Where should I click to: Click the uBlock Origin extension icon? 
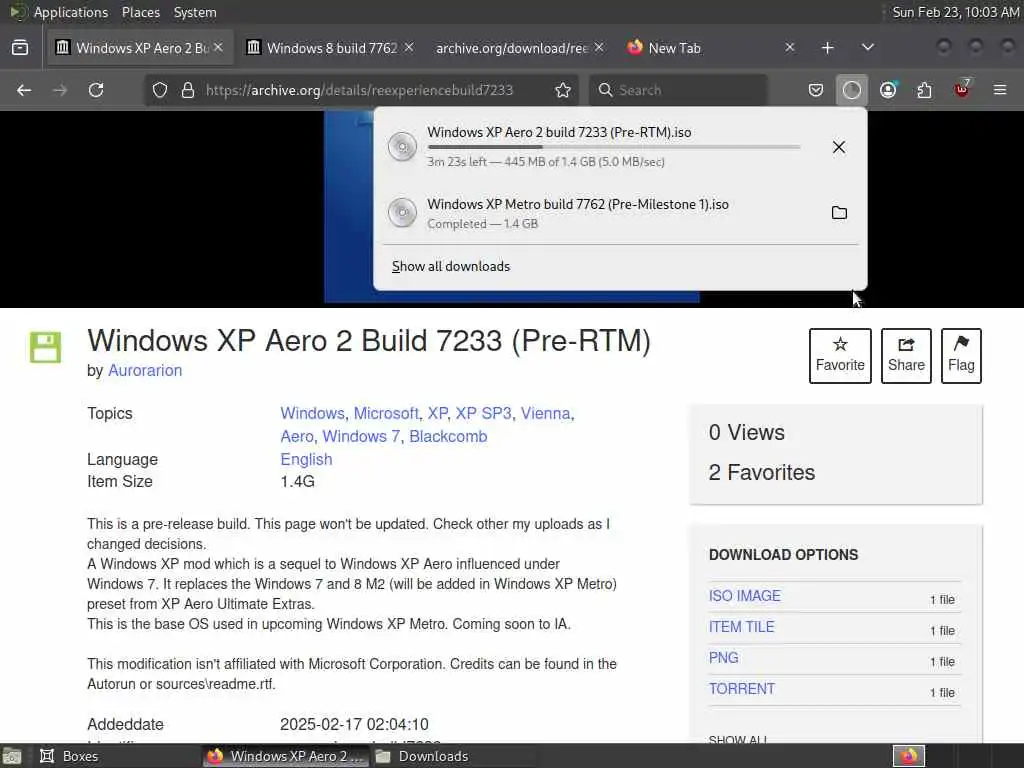(x=962, y=89)
